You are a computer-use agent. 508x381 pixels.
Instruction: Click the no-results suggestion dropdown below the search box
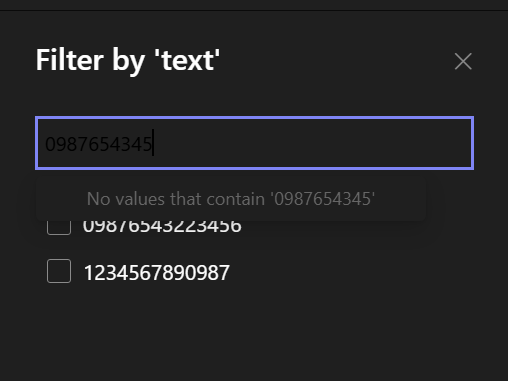[x=231, y=199]
